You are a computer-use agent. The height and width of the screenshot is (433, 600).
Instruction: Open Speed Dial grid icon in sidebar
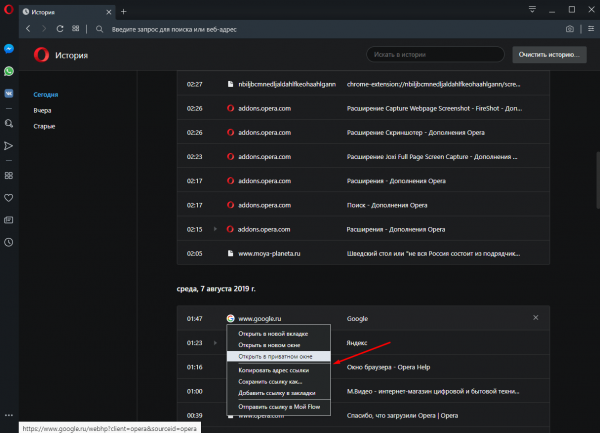click(8, 175)
